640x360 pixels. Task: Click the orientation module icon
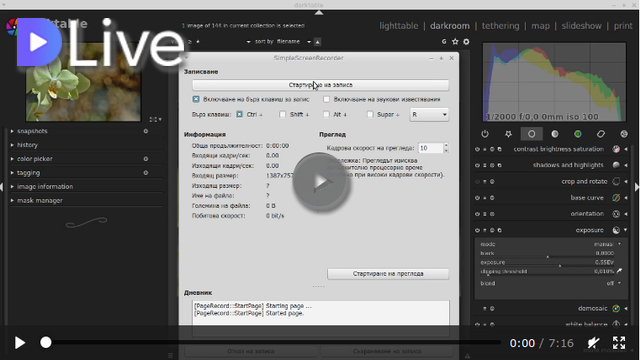(616, 214)
